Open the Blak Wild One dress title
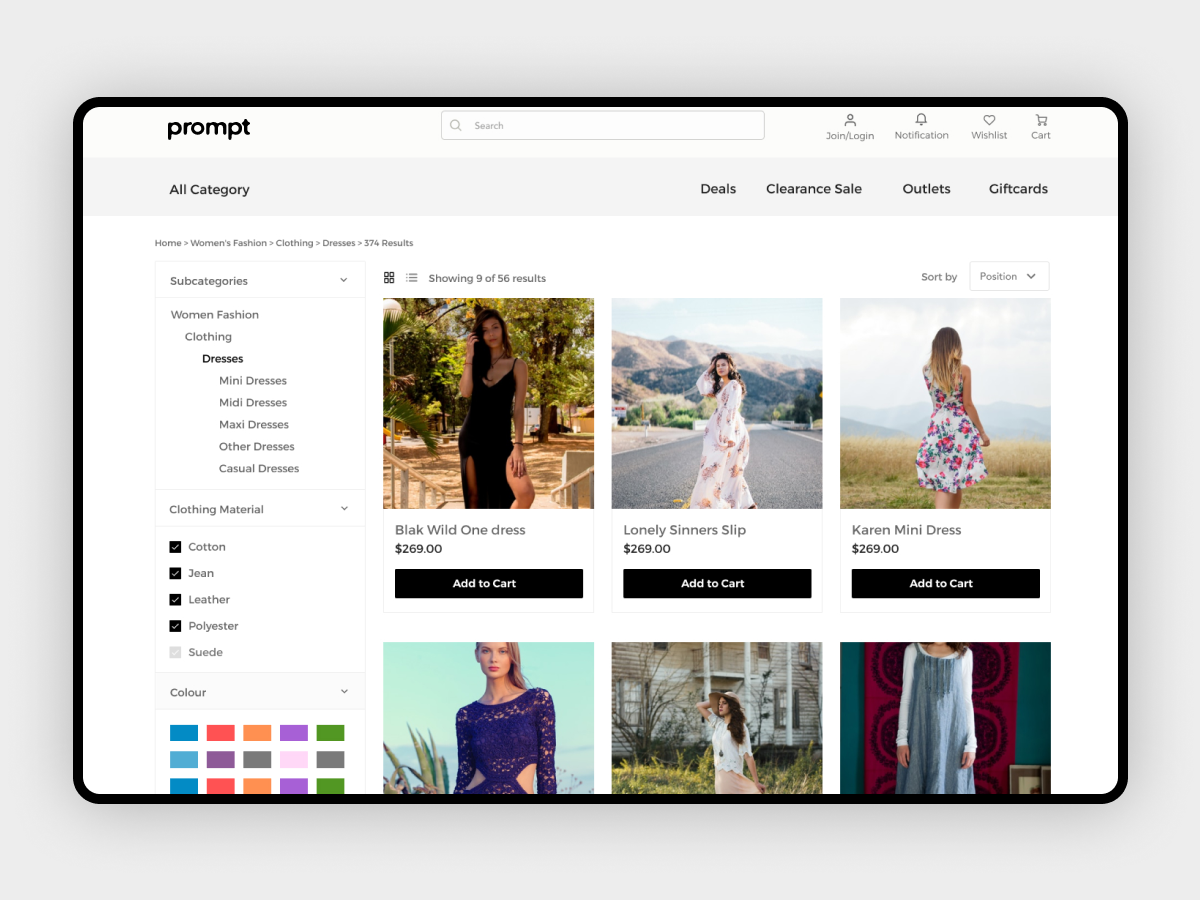Viewport: 1200px width, 900px height. tap(460, 530)
